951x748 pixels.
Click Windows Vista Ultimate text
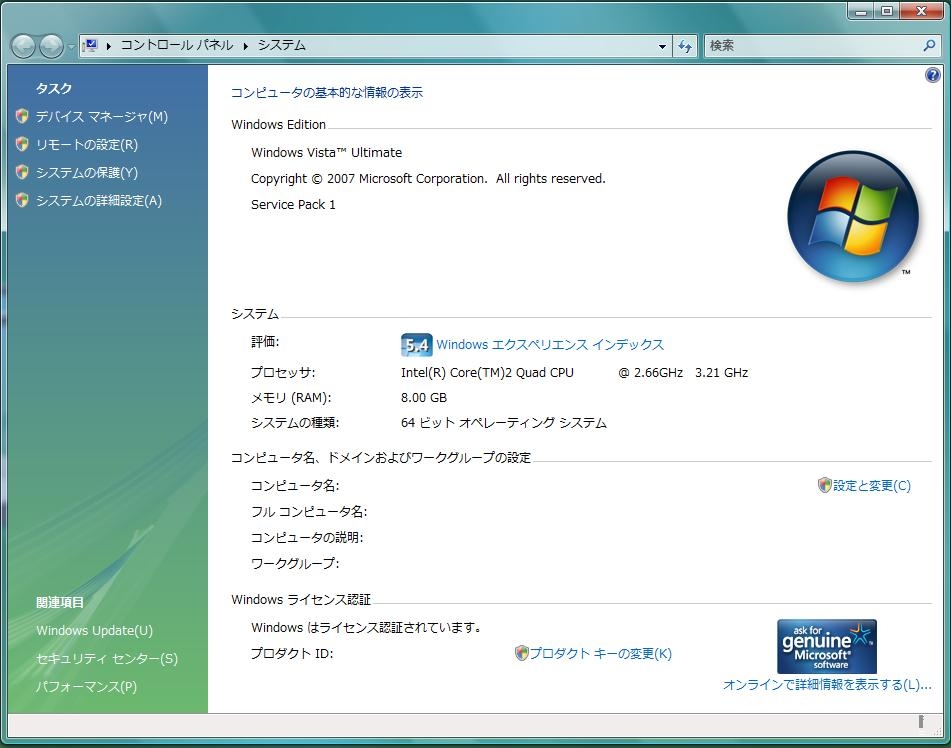tap(326, 152)
